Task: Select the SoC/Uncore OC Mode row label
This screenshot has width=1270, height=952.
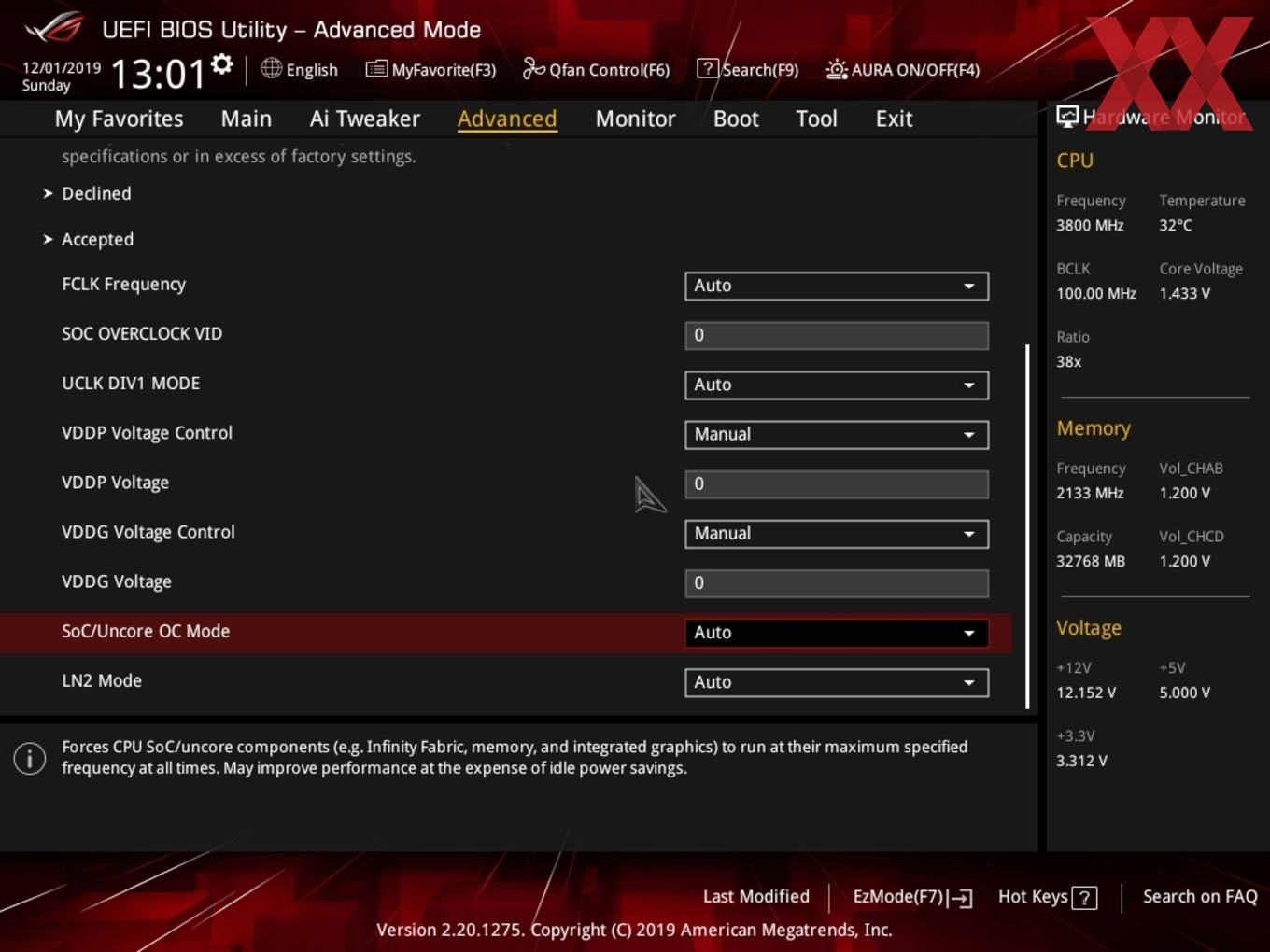Action: (146, 631)
